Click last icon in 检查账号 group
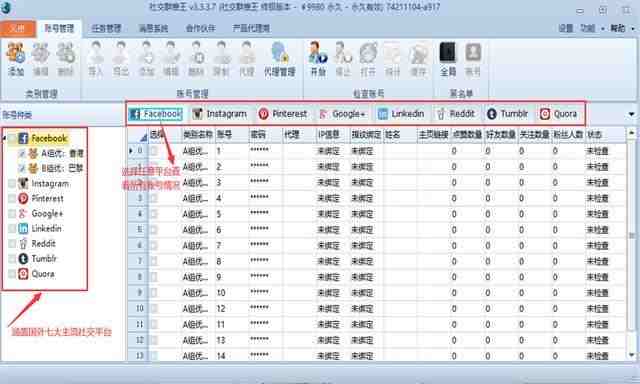This screenshot has height=384, width=640. pos(418,59)
